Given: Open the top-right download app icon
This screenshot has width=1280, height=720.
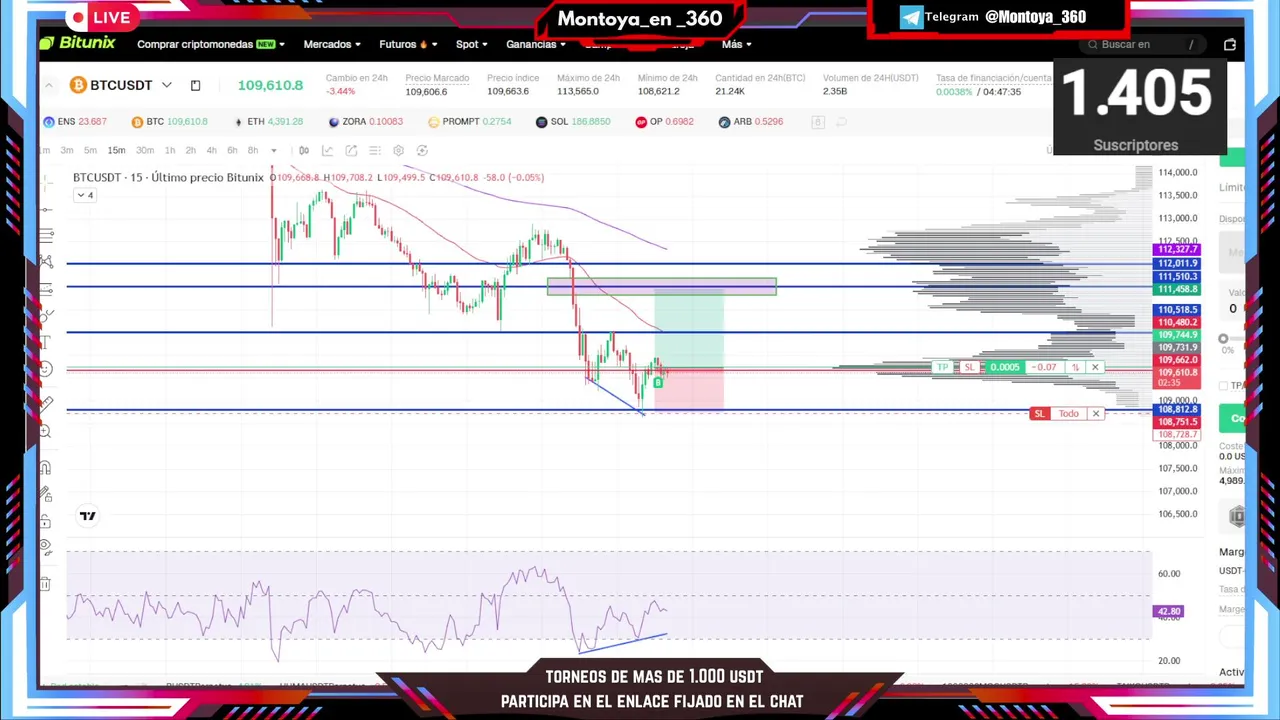Looking at the screenshot, I should pos(1230,44).
